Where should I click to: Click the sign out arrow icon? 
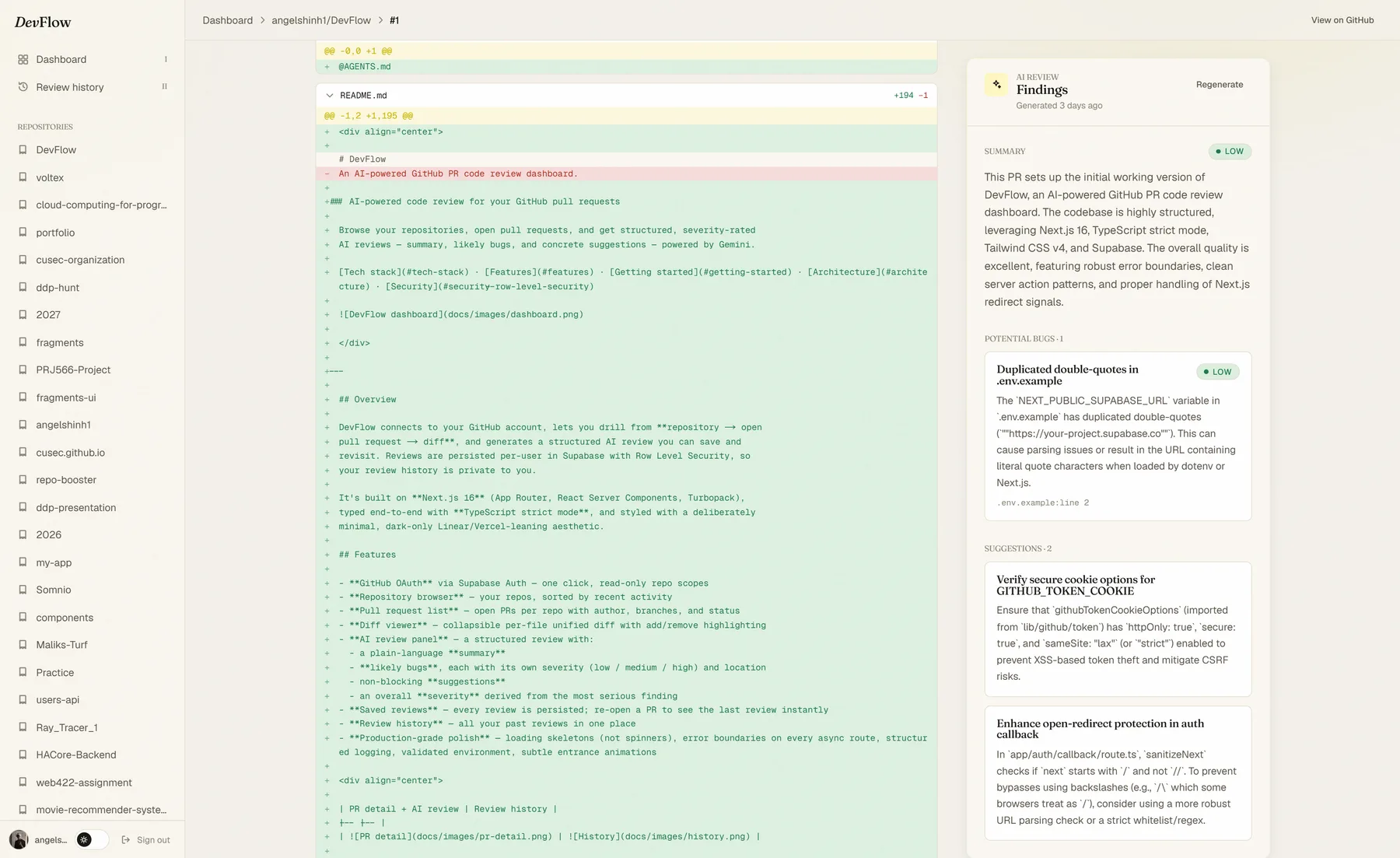pos(126,840)
